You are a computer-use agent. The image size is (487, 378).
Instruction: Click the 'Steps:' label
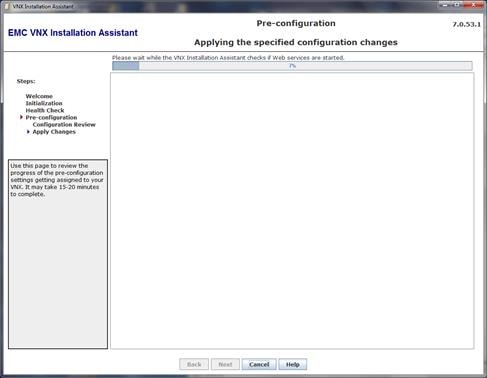[x=26, y=81]
